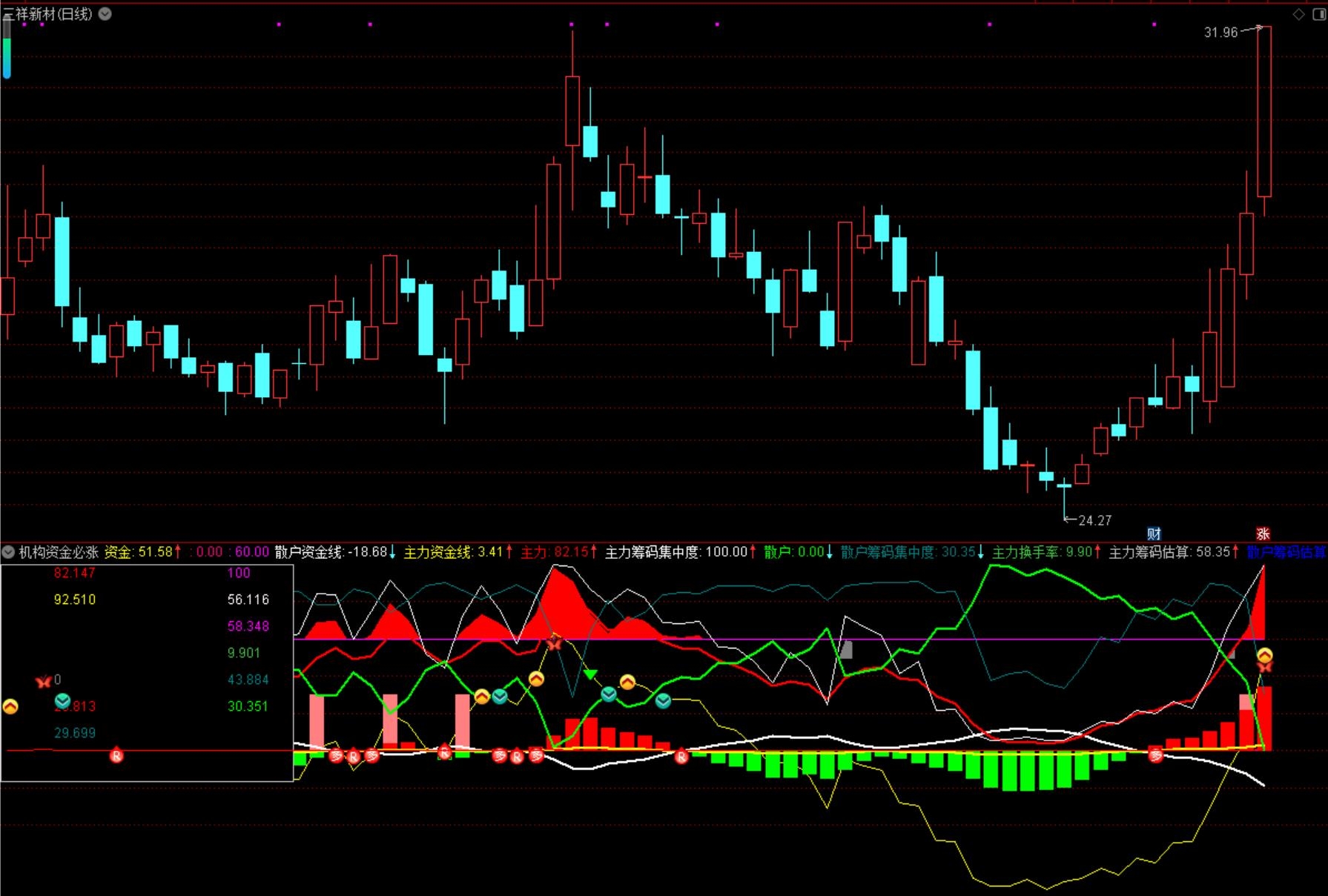This screenshot has height=896, width=1328.
Task: Click the green downward triangle marker
Action: (x=590, y=674)
